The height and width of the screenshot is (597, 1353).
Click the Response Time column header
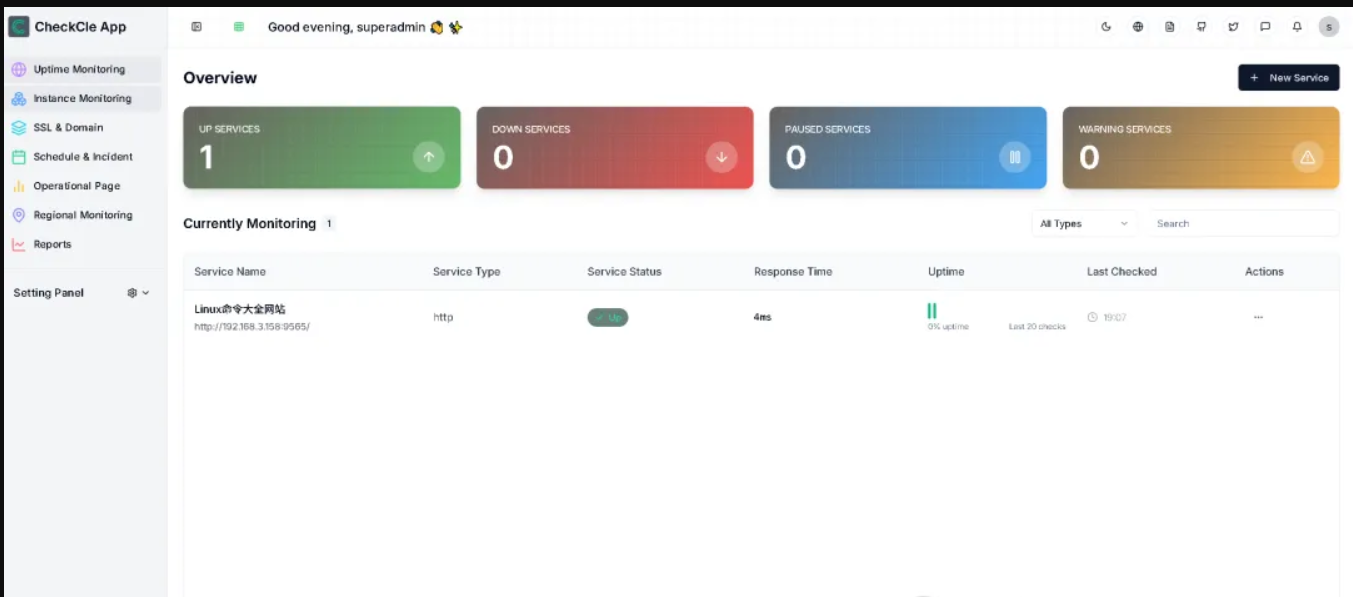pyautogui.click(x=793, y=272)
